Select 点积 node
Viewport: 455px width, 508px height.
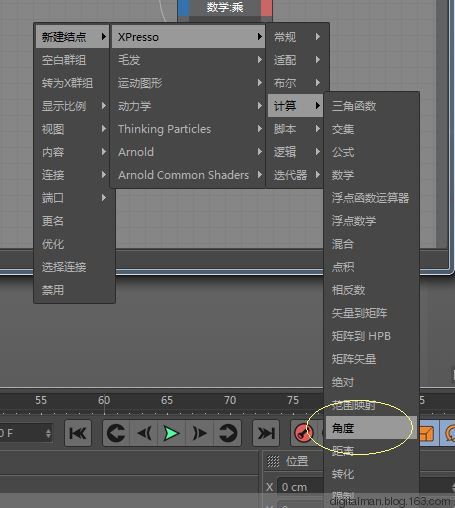(x=371, y=267)
